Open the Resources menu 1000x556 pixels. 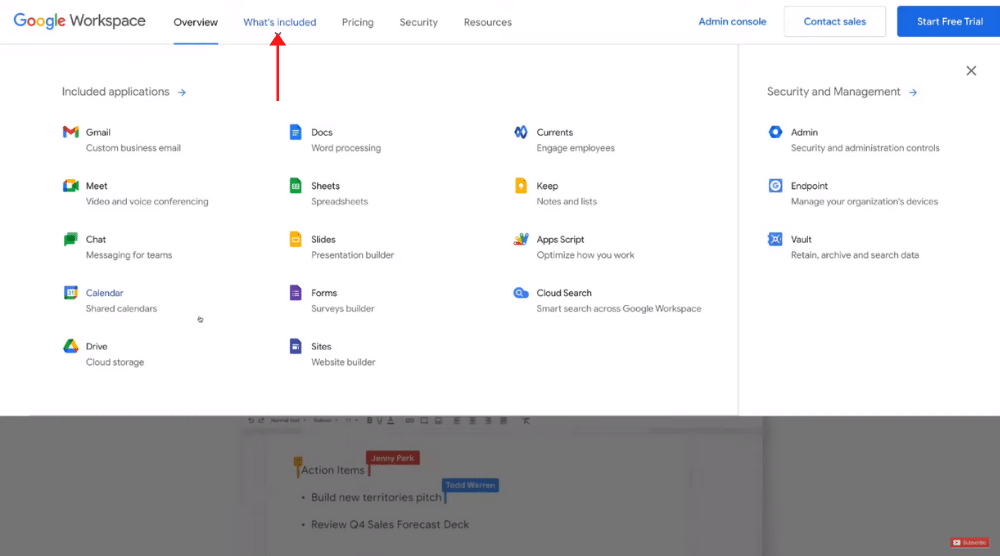pyautogui.click(x=488, y=22)
